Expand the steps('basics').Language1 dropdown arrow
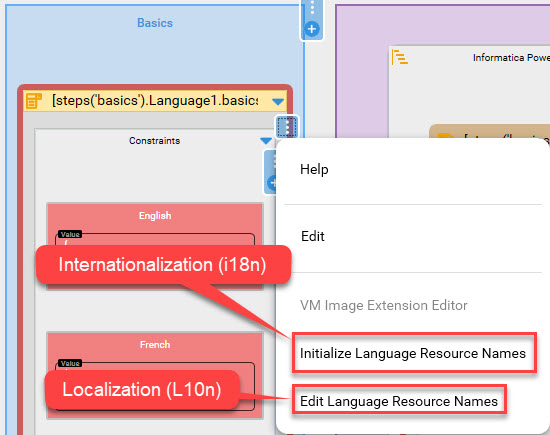 [x=278, y=102]
